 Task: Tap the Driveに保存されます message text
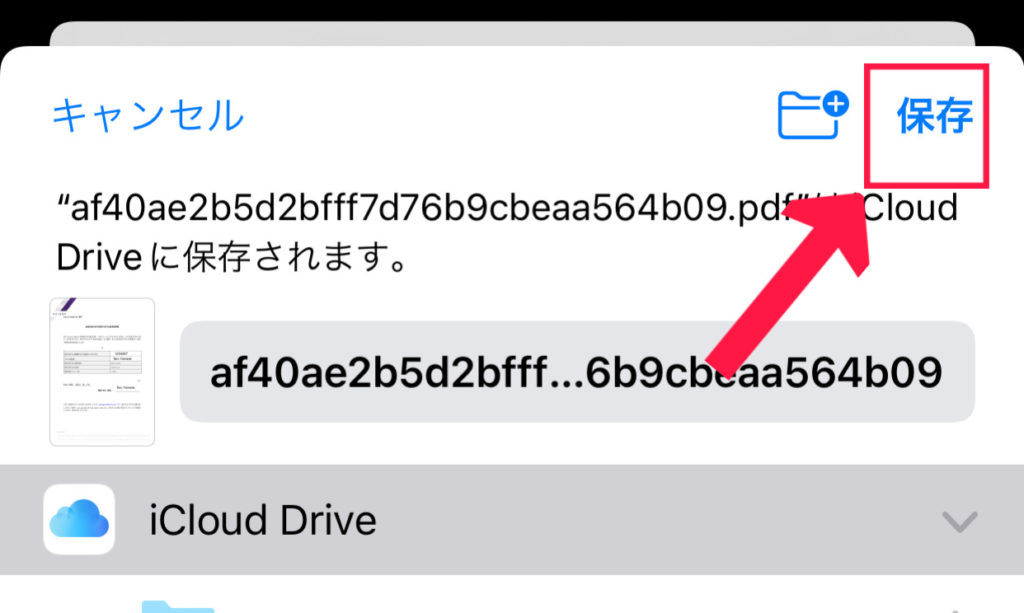point(233,257)
